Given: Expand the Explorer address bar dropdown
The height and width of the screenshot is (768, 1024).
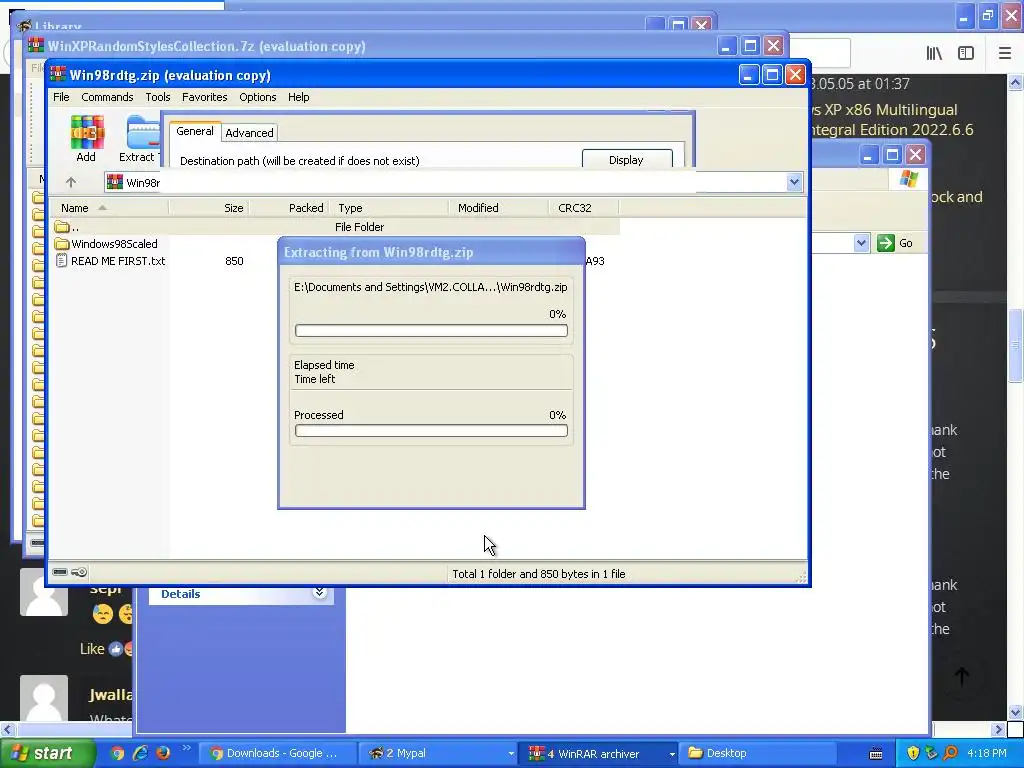Looking at the screenshot, I should pos(861,243).
